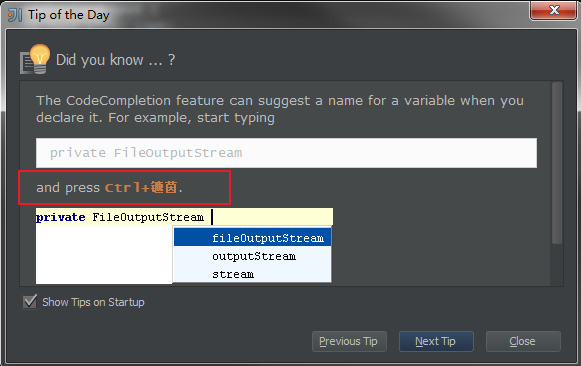The width and height of the screenshot is (581, 366).
Task: Close the window using the red X
Action: (554, 10)
